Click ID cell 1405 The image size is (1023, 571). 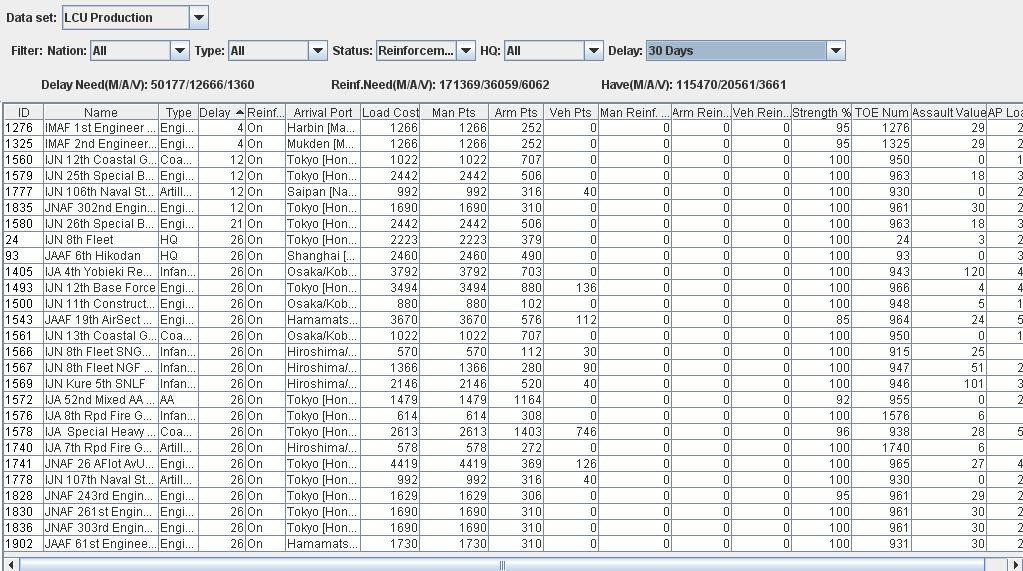[x=23, y=271]
